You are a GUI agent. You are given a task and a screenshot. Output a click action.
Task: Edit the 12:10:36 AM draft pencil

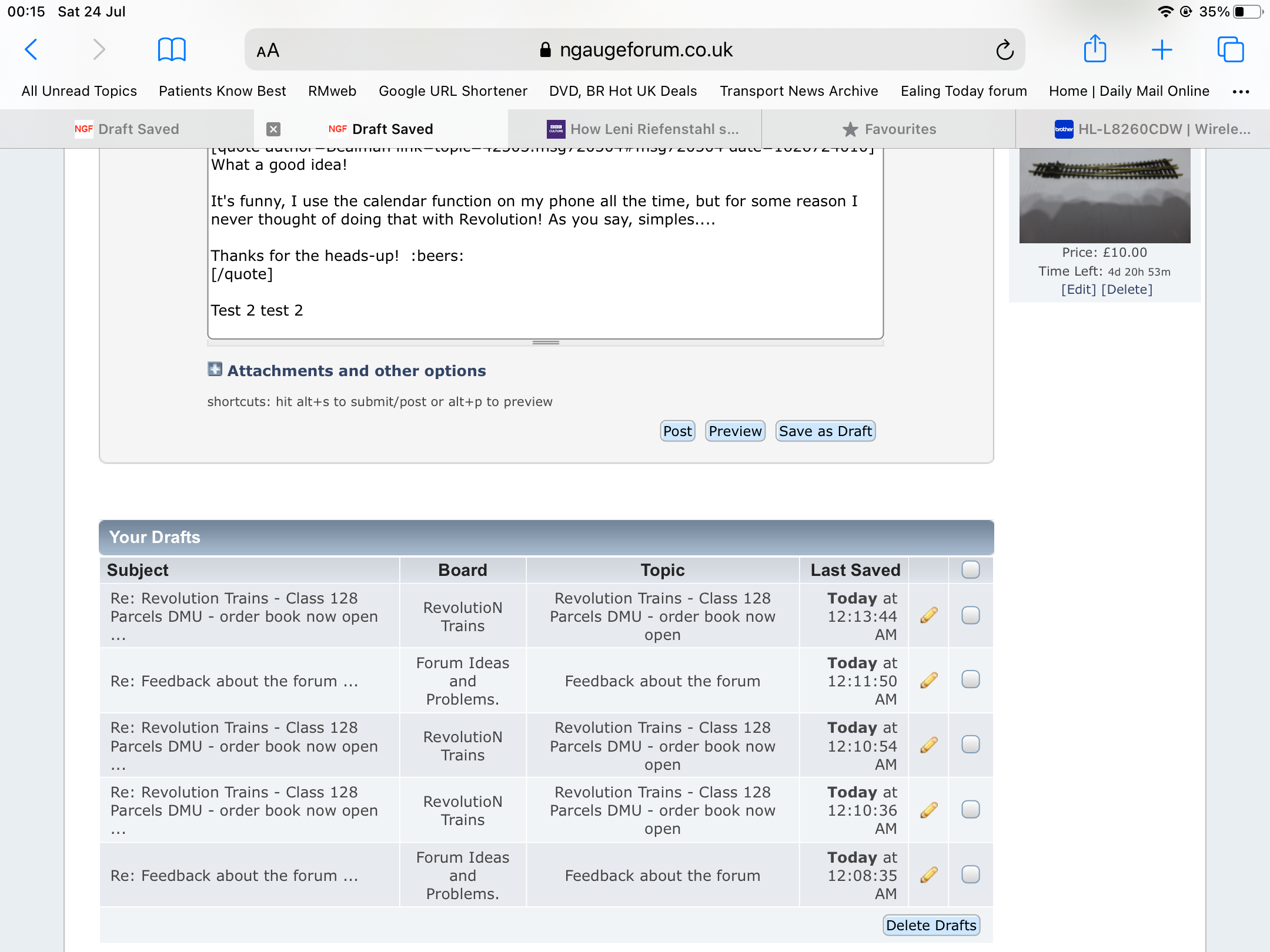tap(929, 810)
